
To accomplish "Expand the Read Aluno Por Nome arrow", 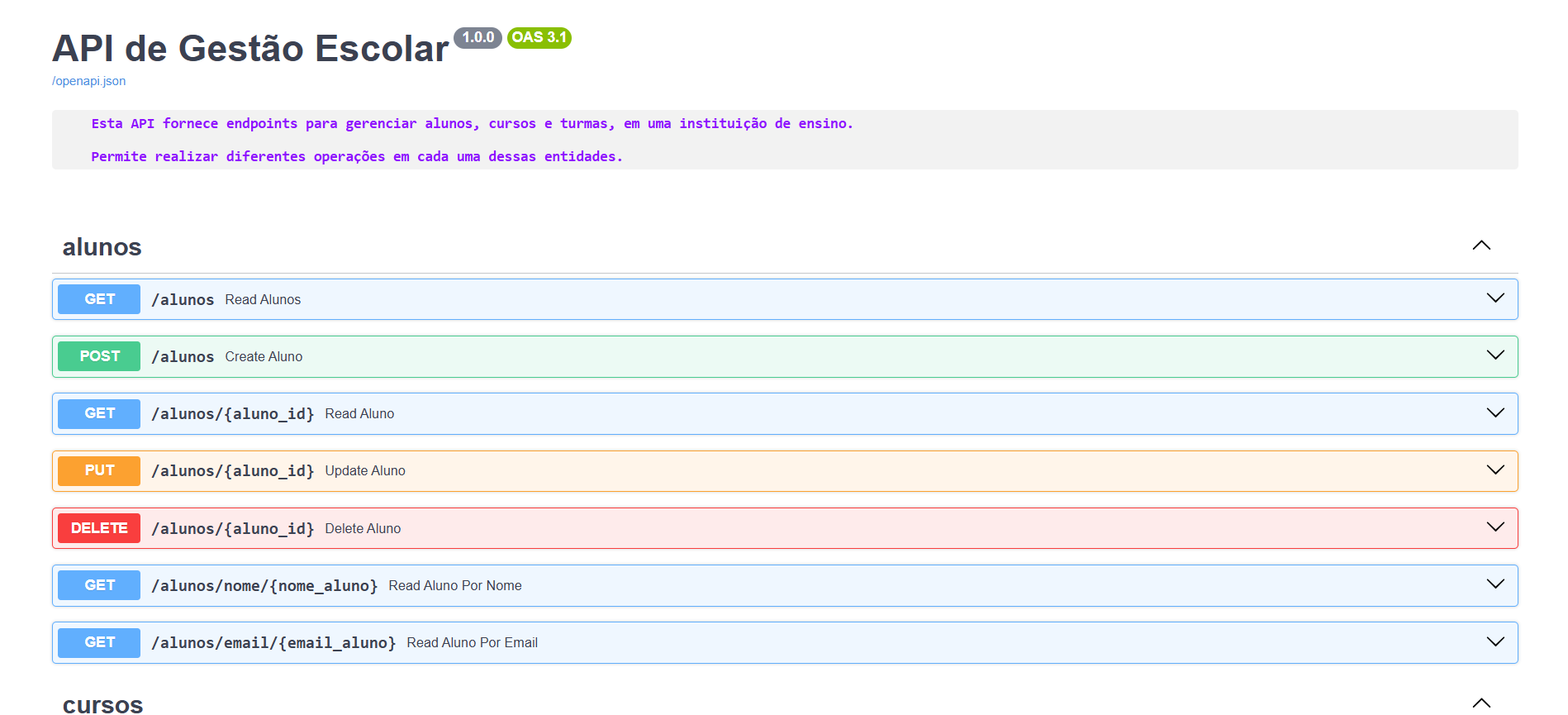I will coord(1494,584).
